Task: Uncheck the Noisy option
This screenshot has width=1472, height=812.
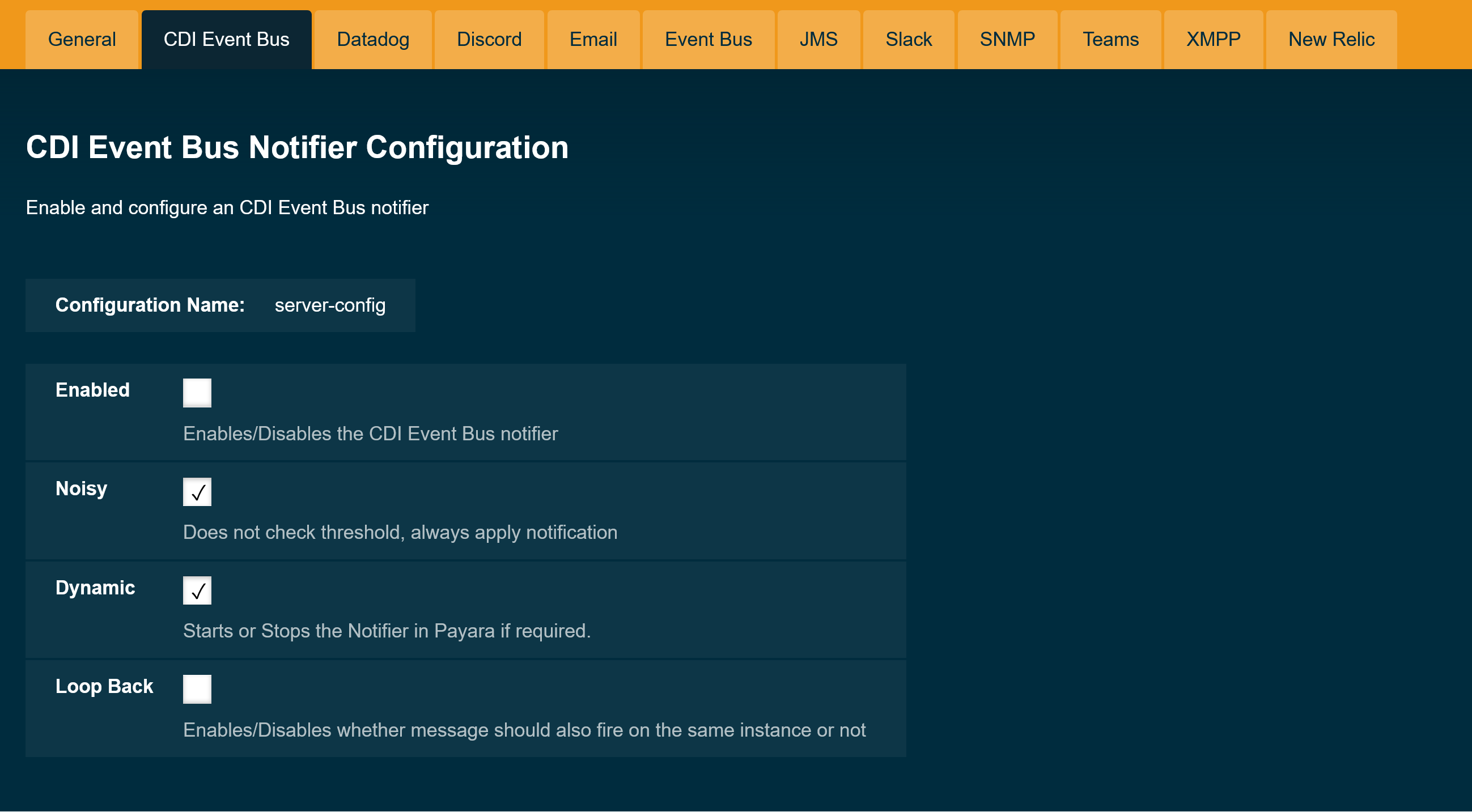Action: point(197,491)
